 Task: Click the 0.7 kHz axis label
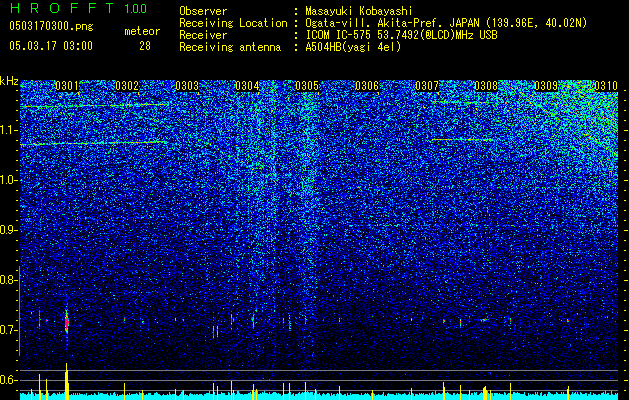click(x=9, y=330)
